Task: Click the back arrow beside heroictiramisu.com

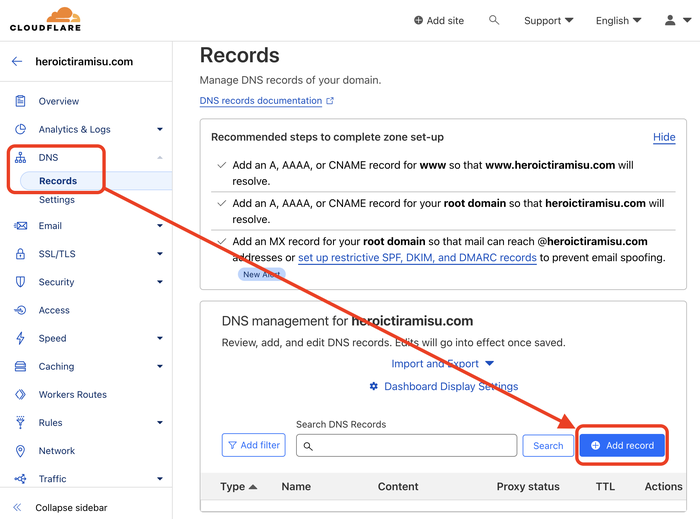Action: pyautogui.click(x=17, y=62)
